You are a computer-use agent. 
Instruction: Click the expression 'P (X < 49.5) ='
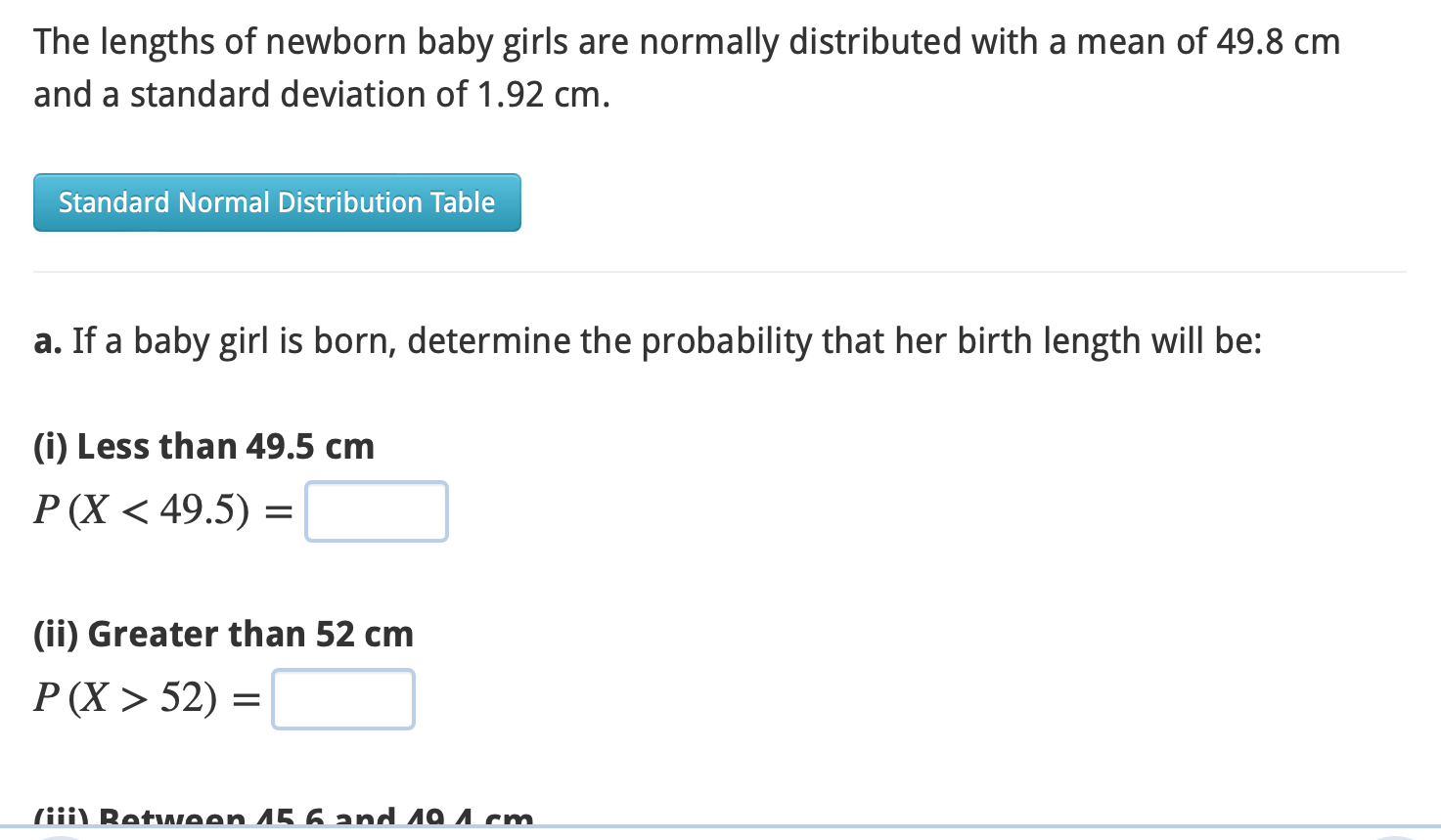(x=159, y=510)
